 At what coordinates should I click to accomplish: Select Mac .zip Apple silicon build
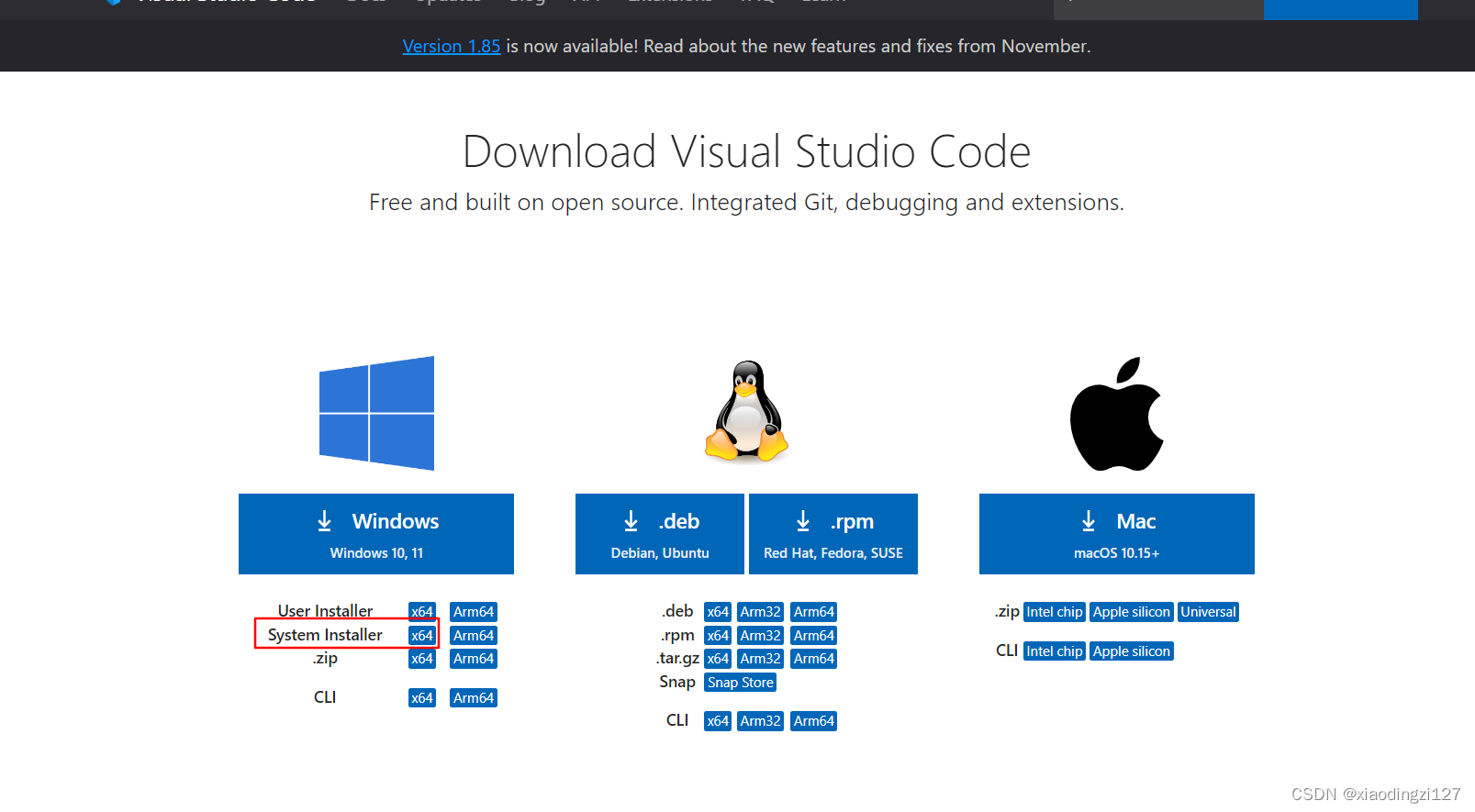[x=1132, y=612]
